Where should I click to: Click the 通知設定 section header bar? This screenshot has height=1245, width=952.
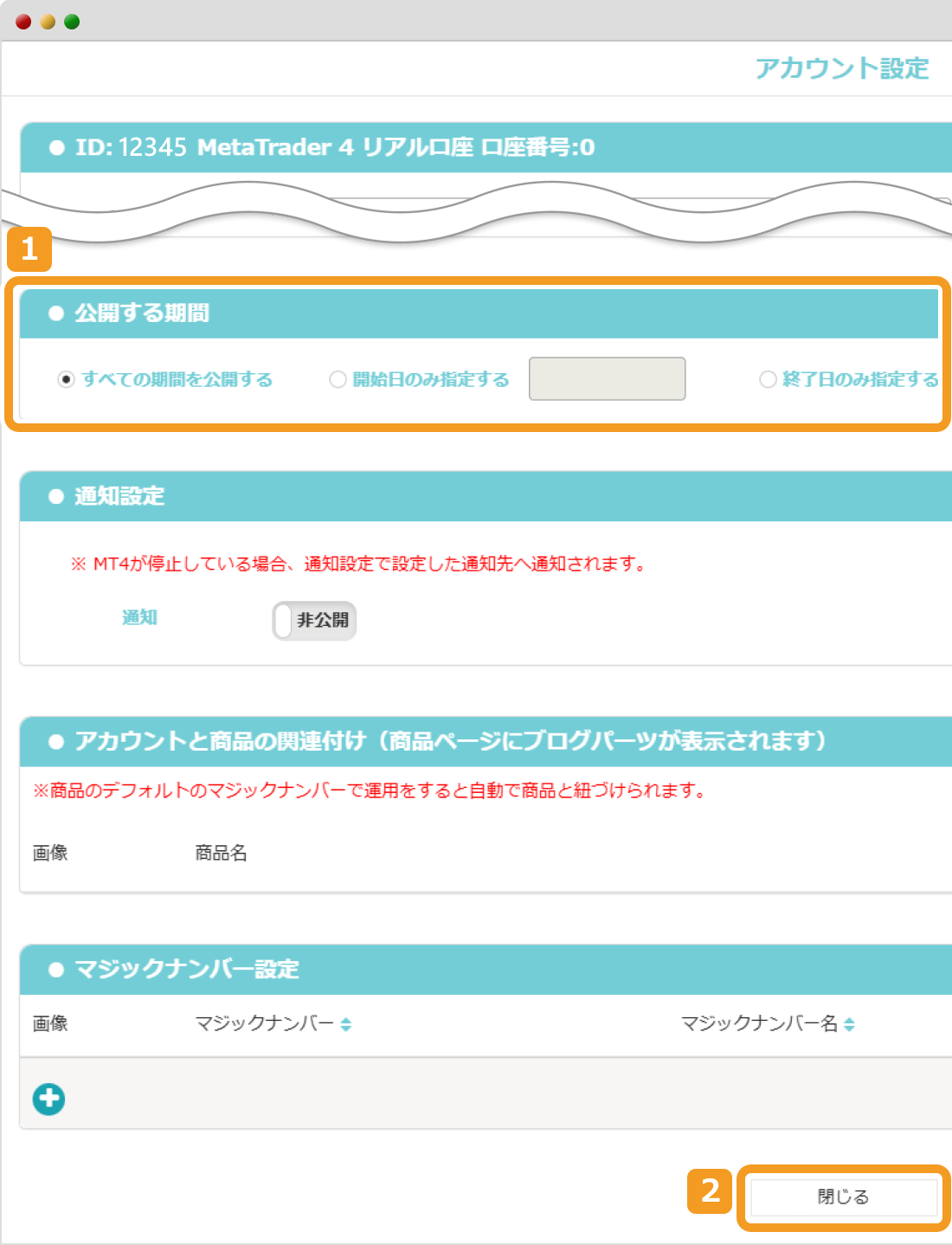click(x=476, y=497)
